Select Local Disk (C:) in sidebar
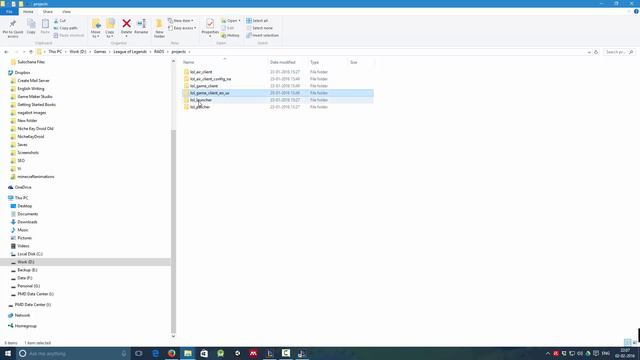 pyautogui.click(x=30, y=254)
